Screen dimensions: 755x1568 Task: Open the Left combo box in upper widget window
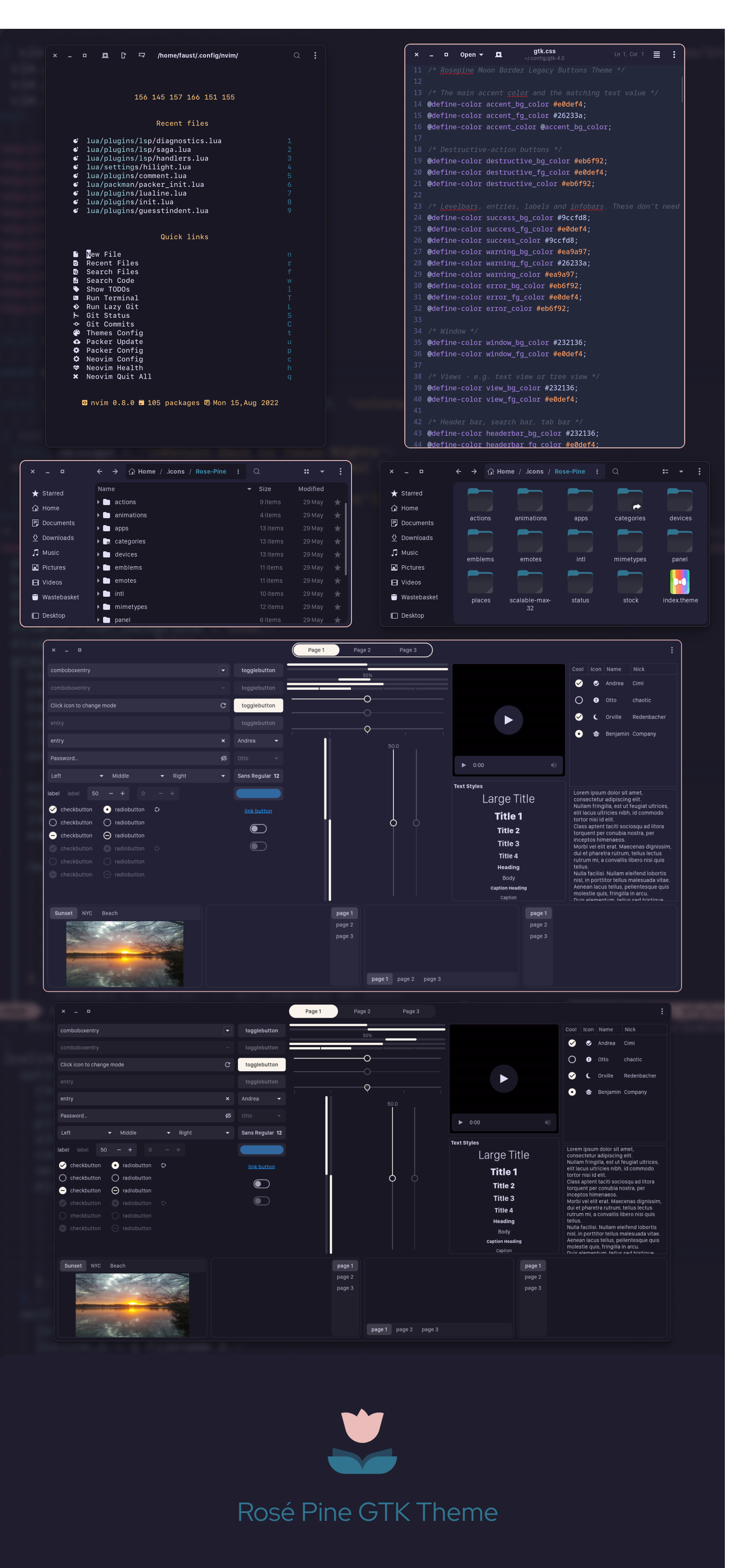pyautogui.click(x=77, y=776)
